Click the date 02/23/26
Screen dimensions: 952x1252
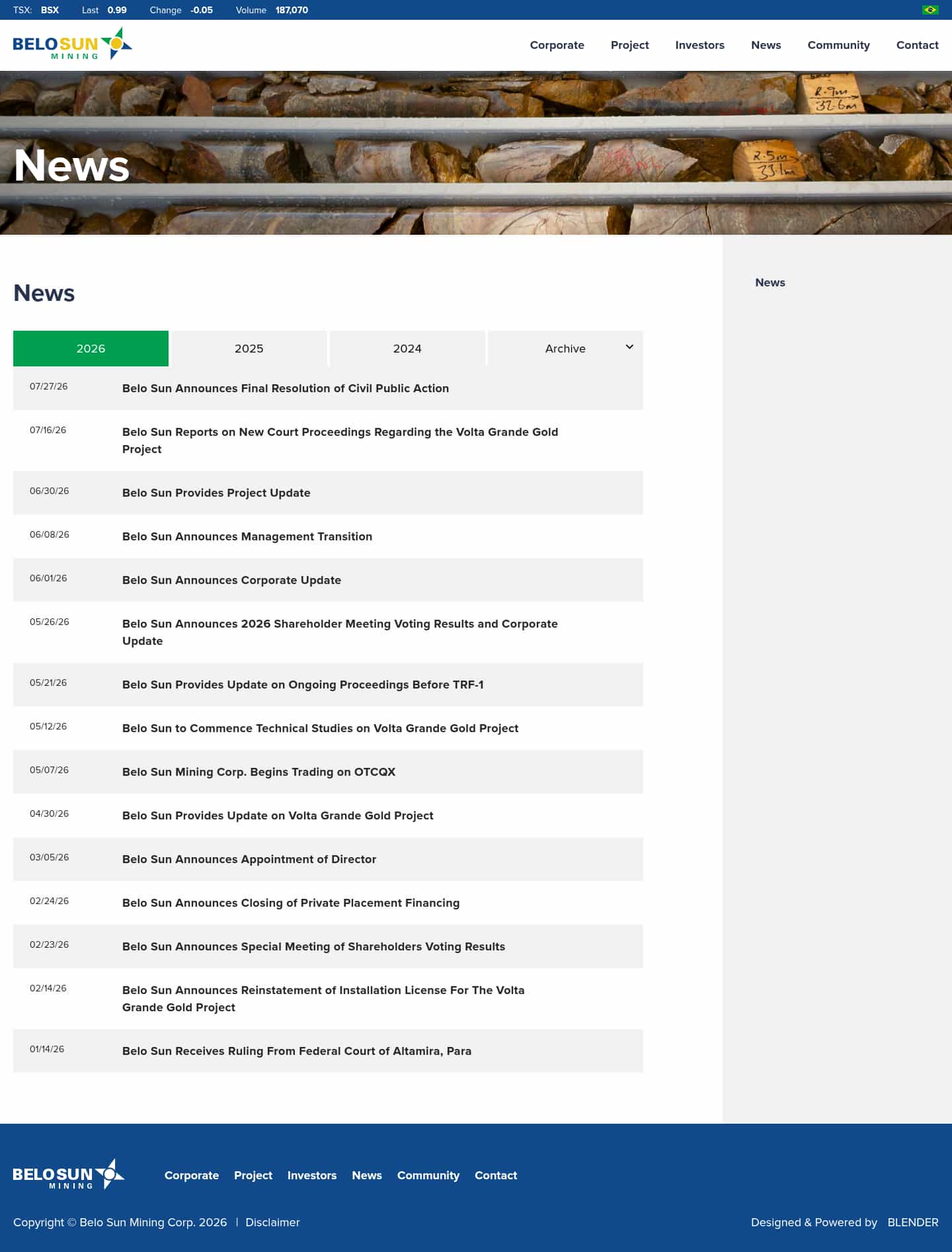coord(49,944)
